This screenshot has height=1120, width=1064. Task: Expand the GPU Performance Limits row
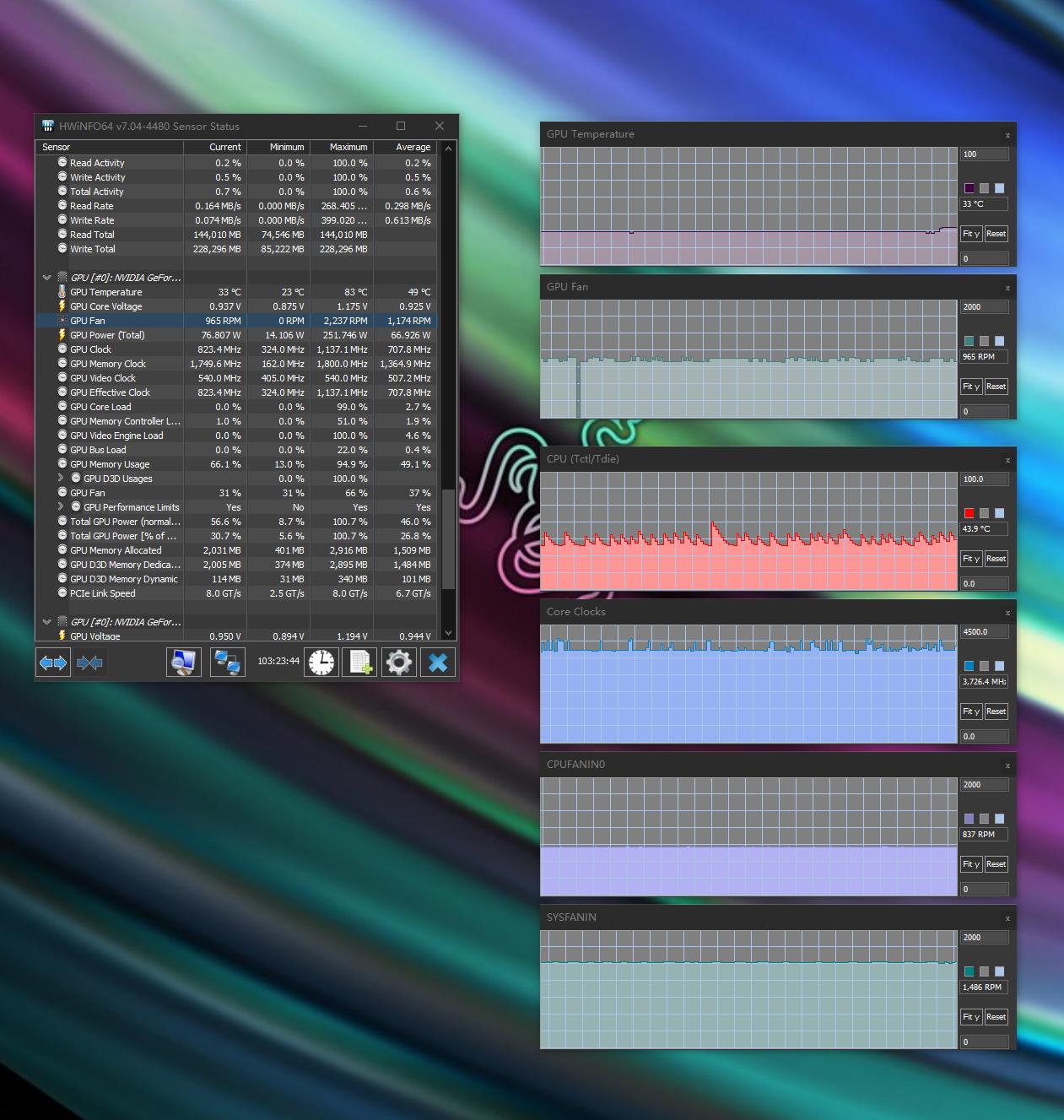[61, 507]
